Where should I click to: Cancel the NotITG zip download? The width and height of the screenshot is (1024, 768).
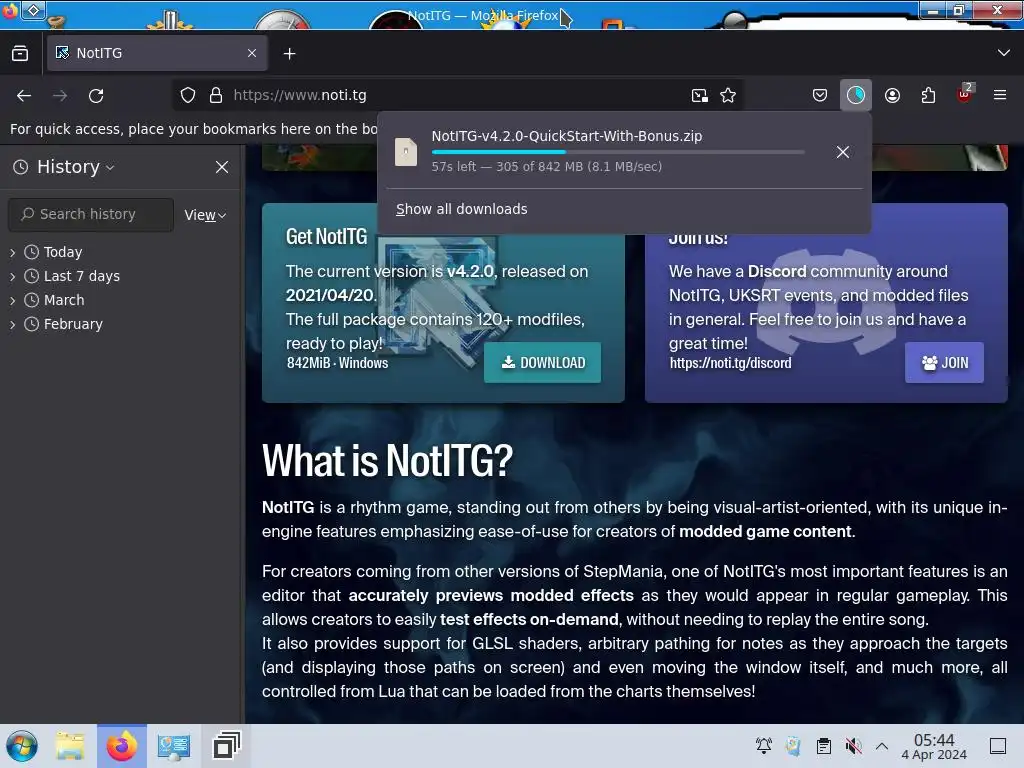point(843,152)
